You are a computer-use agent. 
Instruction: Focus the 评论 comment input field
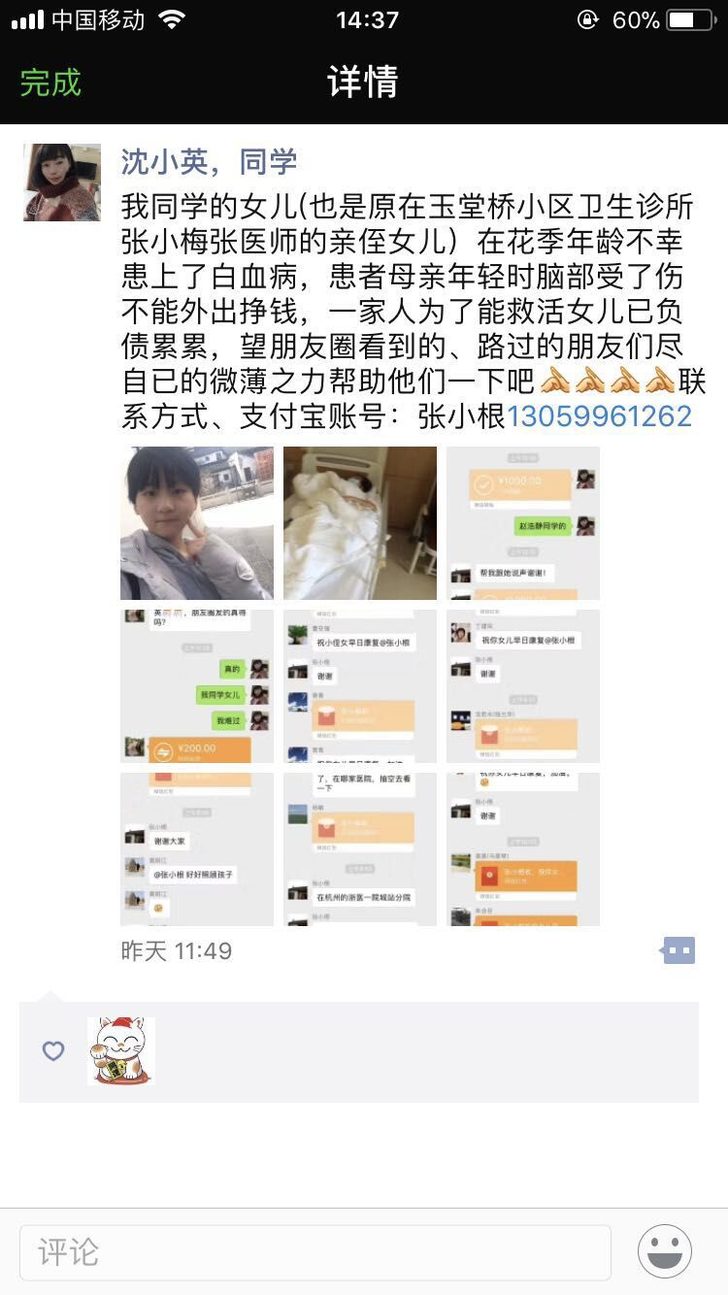click(315, 1252)
